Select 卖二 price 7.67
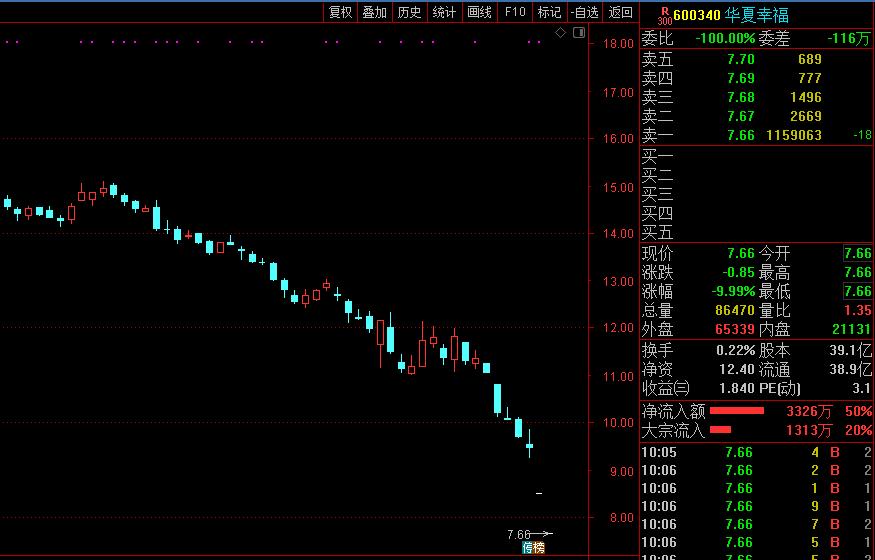This screenshot has width=875, height=560. point(741,116)
